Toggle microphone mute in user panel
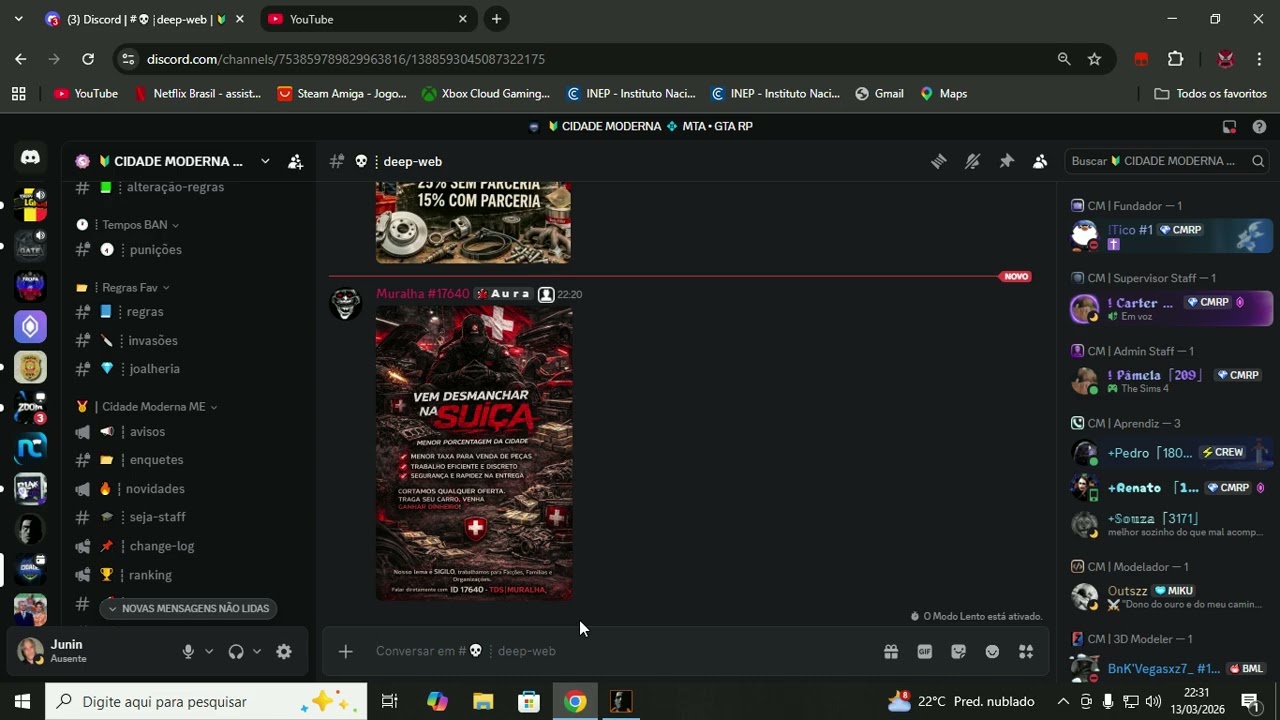Image resolution: width=1280 pixels, height=720 pixels. (x=188, y=651)
